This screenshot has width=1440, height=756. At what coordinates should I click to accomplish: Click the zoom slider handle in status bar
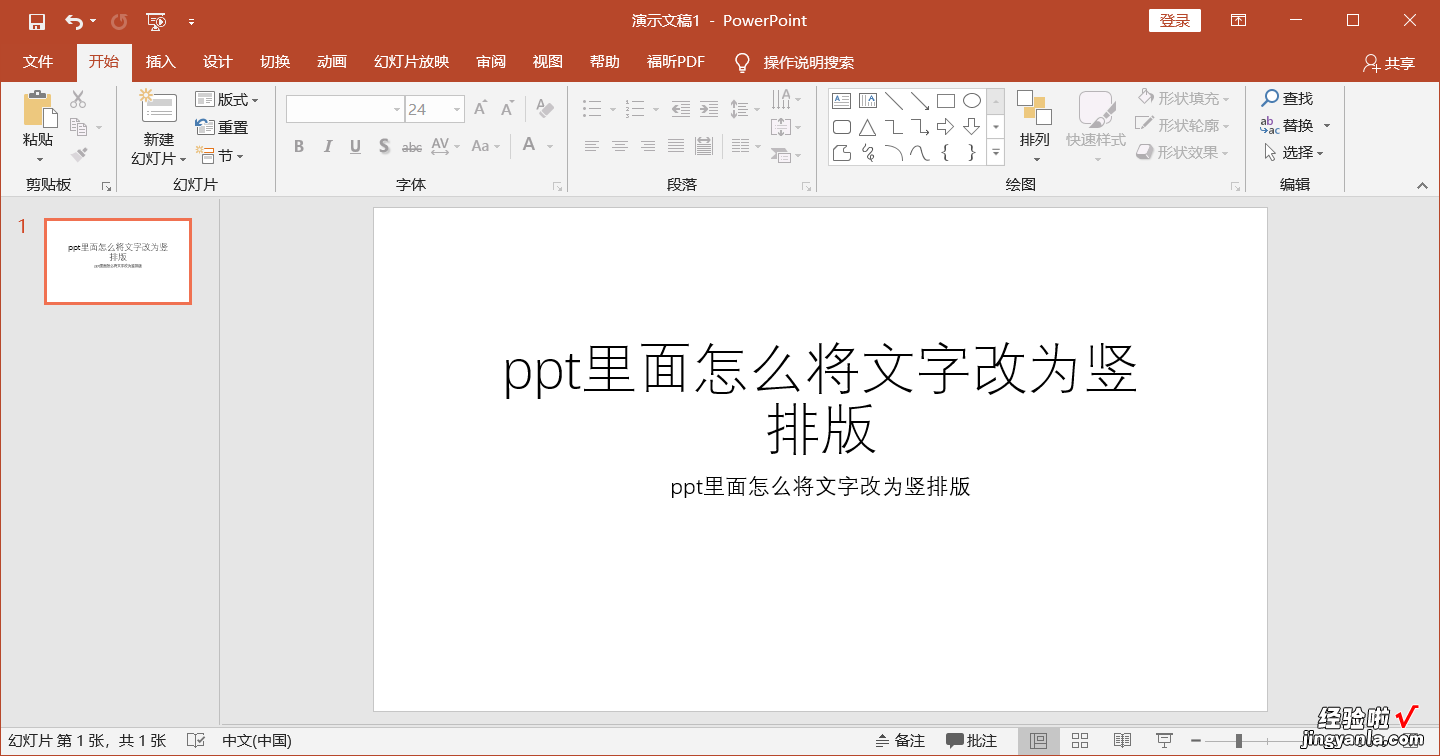tap(1238, 741)
